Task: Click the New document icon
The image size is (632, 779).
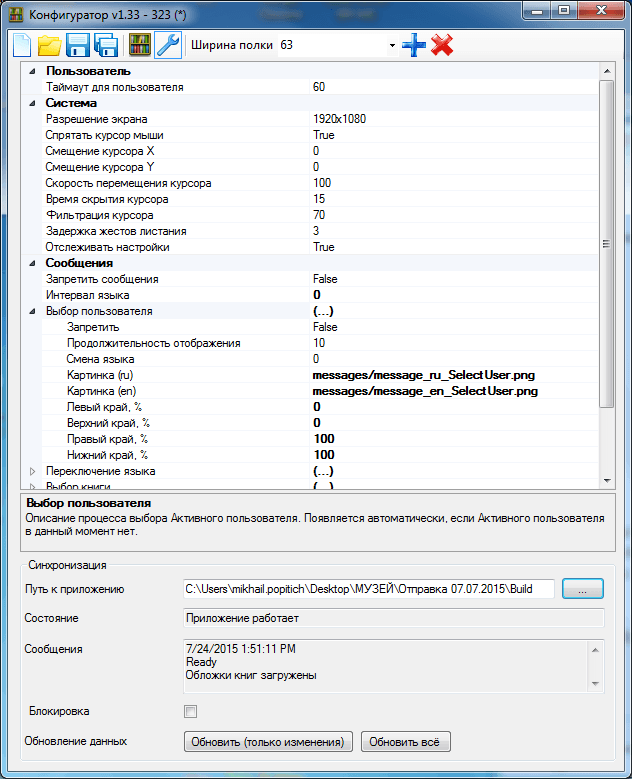Action: [x=21, y=45]
